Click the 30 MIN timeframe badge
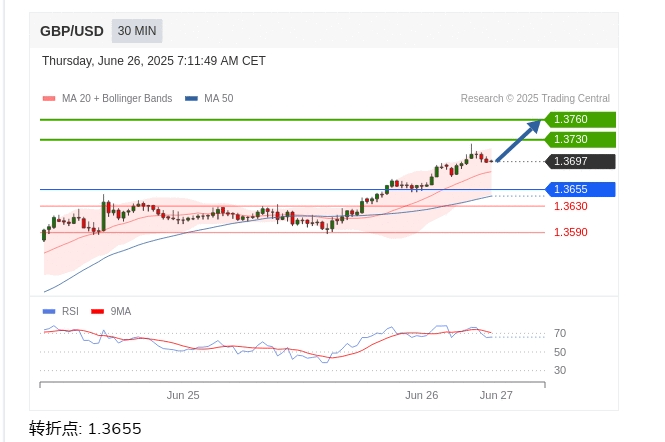The width and height of the screenshot is (665, 442). (137, 31)
